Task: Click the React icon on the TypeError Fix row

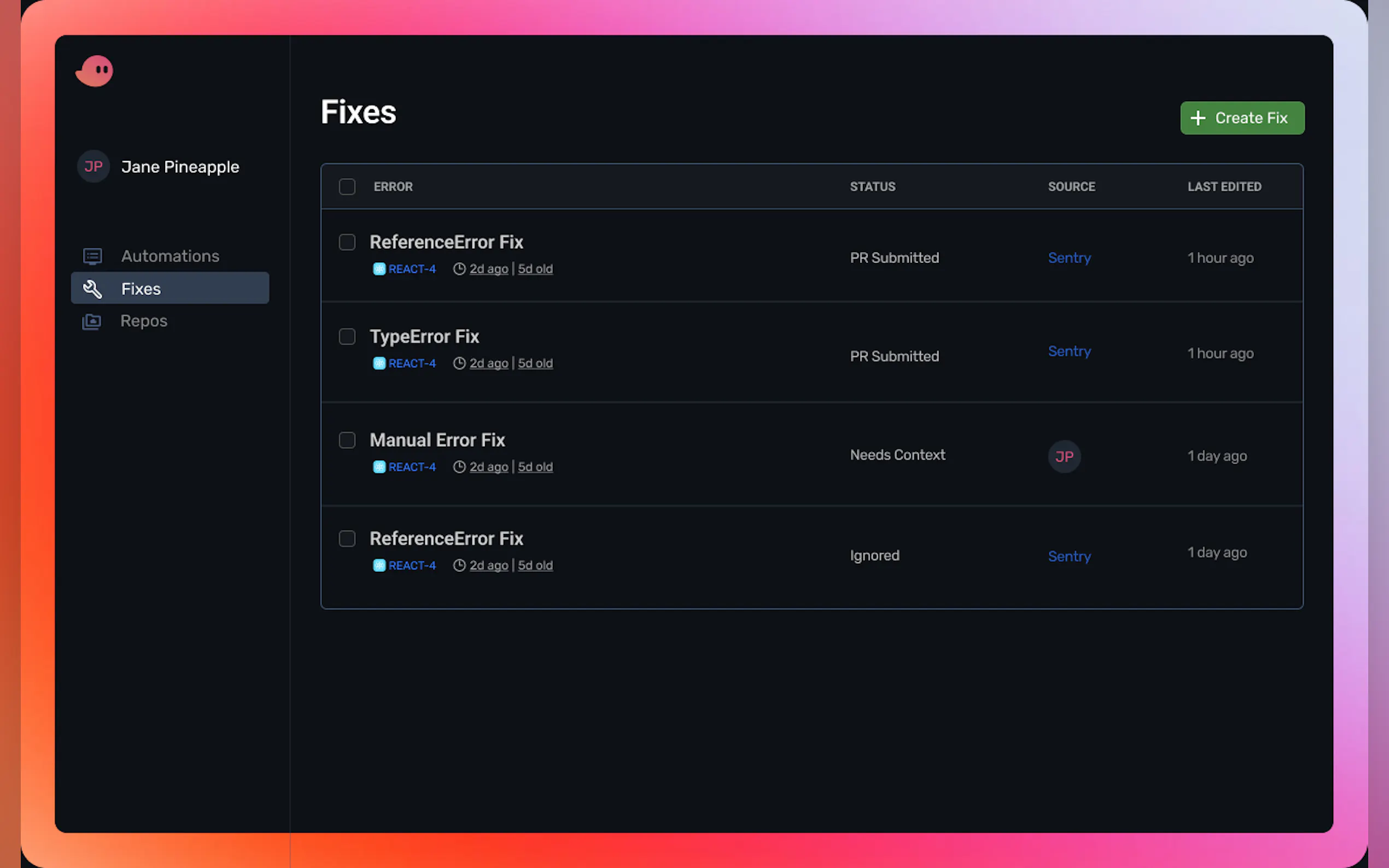Action: click(379, 363)
